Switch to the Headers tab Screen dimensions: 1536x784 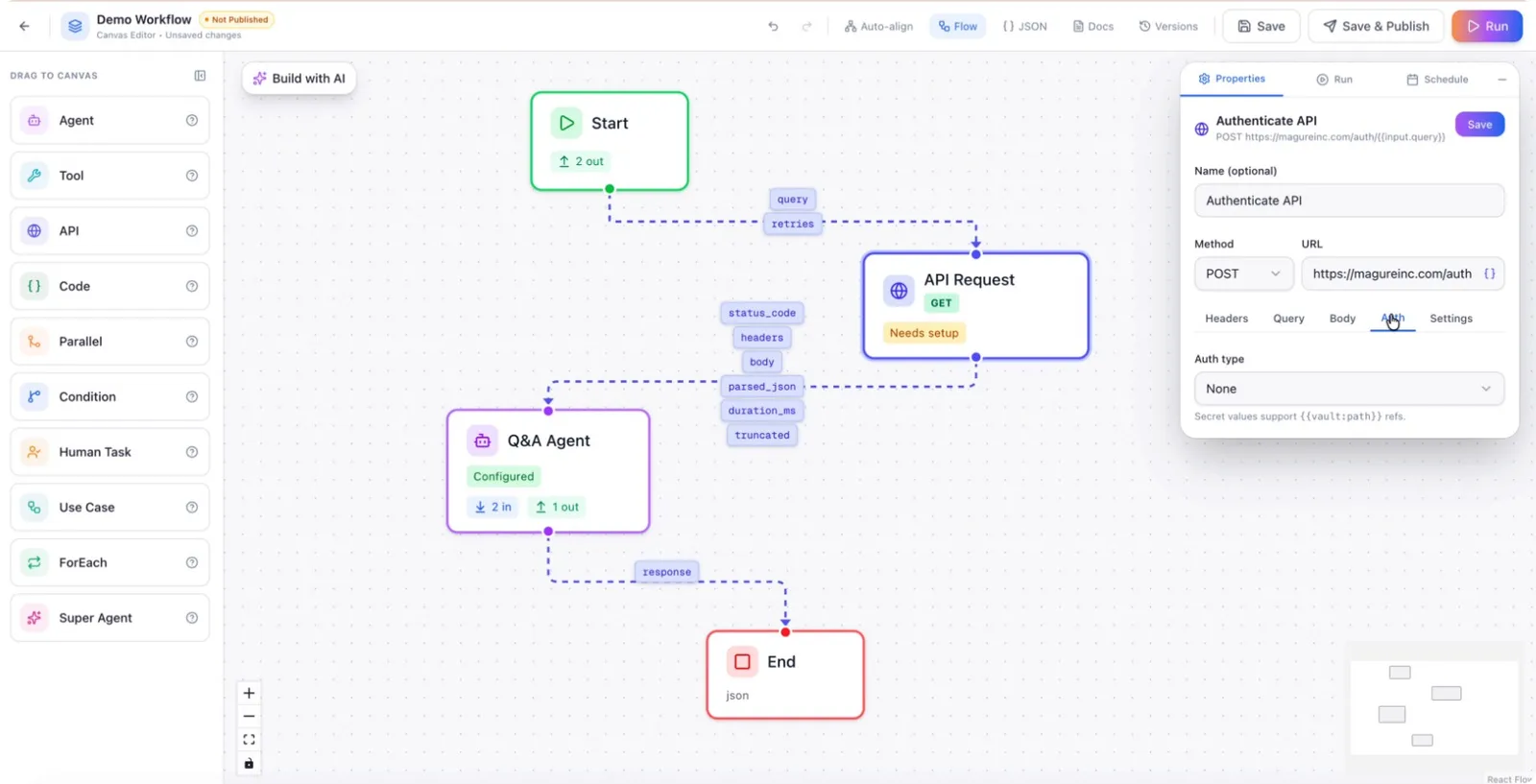tap(1226, 319)
